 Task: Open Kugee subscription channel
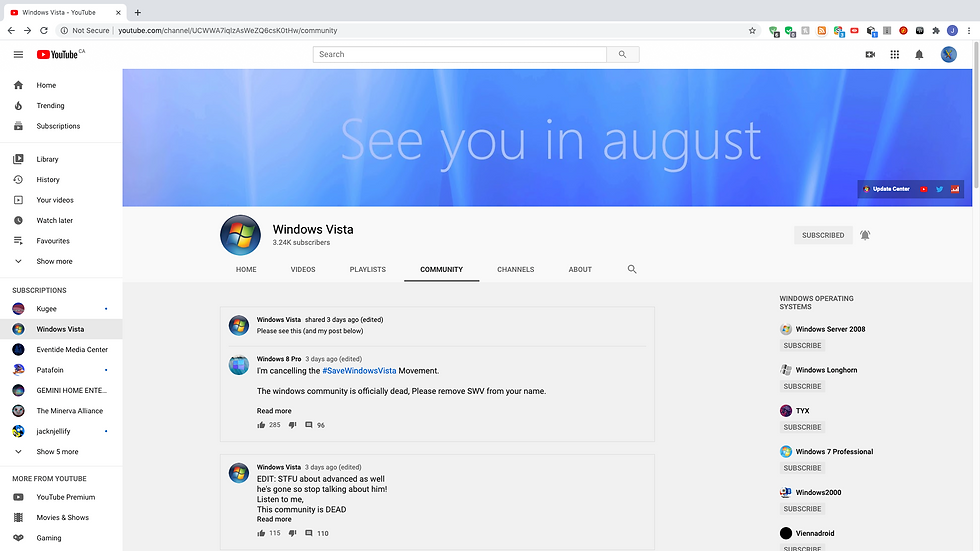[x=61, y=309]
